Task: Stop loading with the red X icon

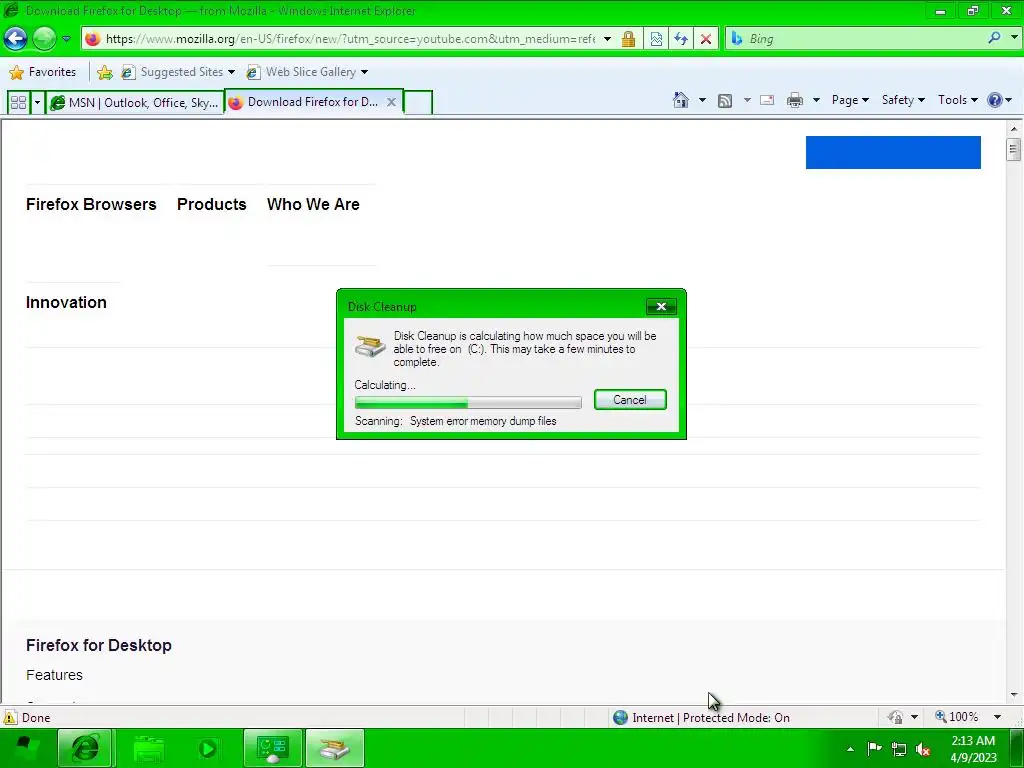Action: point(706,39)
